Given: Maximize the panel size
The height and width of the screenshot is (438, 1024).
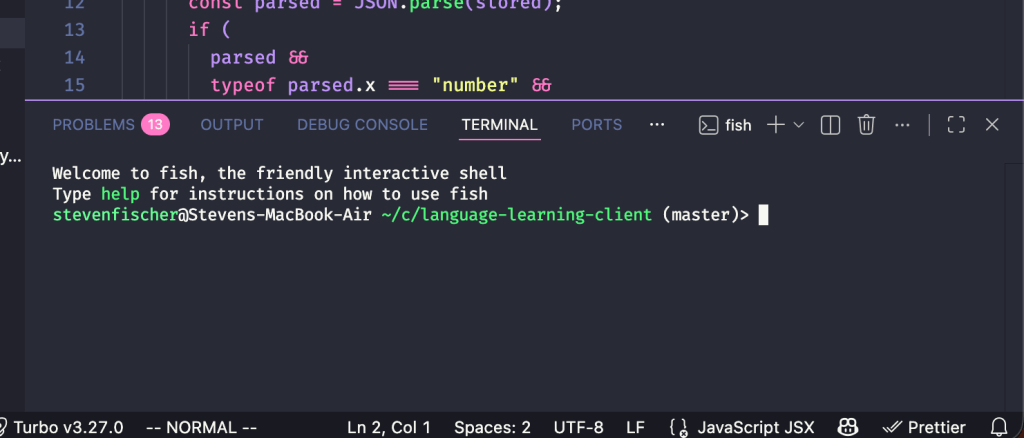Looking at the screenshot, I should (956, 125).
